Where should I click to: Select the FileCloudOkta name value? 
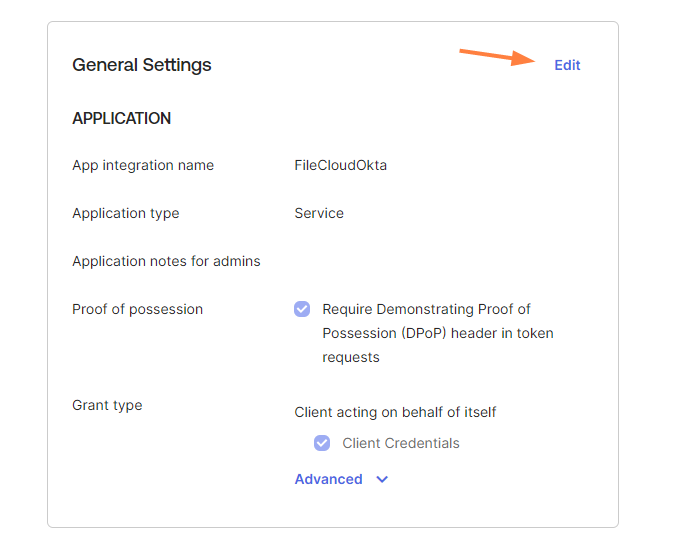[x=340, y=165]
